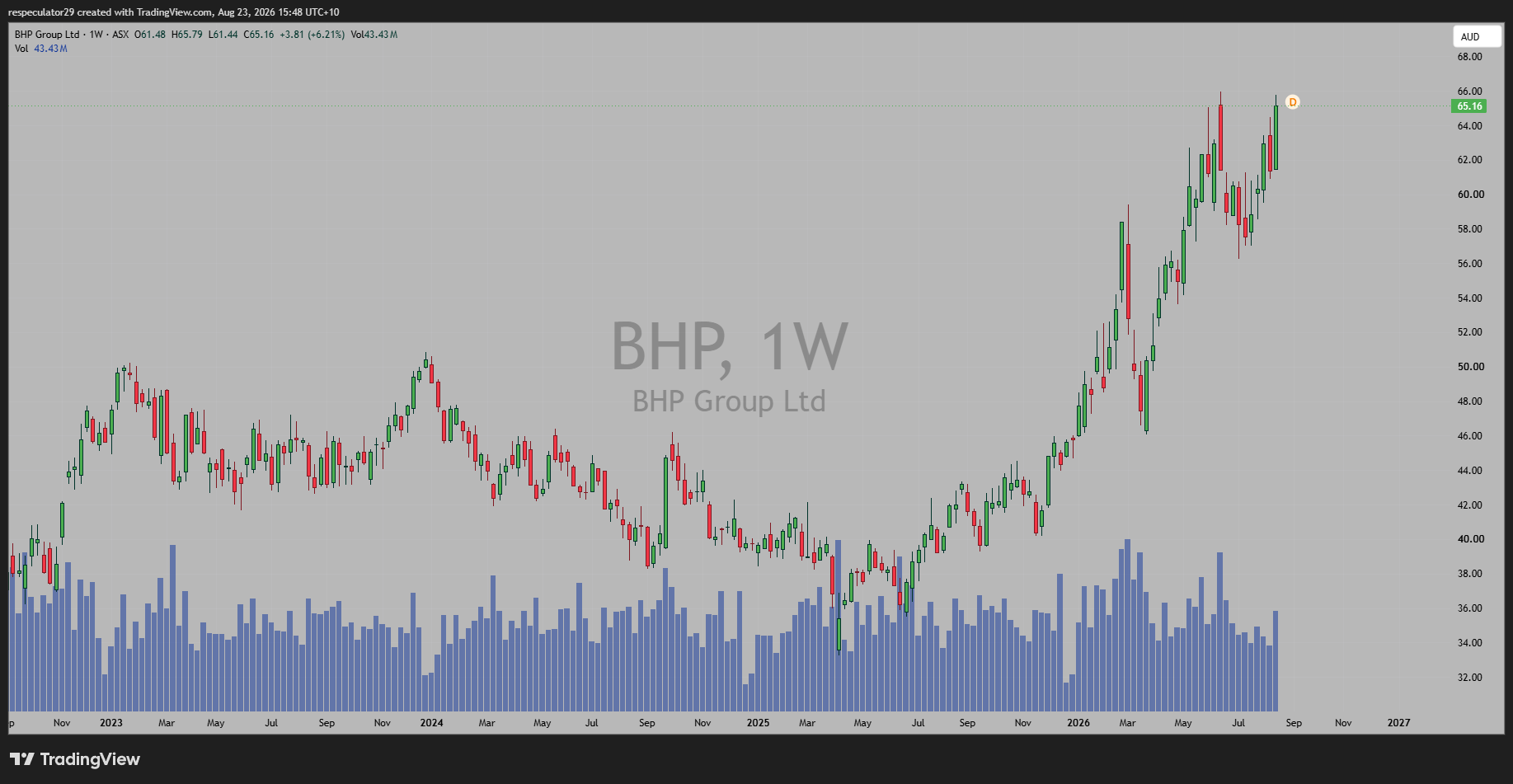Viewport: 1513px width, 784px height.
Task: Click the change value +3.81 (+6.21%)
Action: pos(312,35)
